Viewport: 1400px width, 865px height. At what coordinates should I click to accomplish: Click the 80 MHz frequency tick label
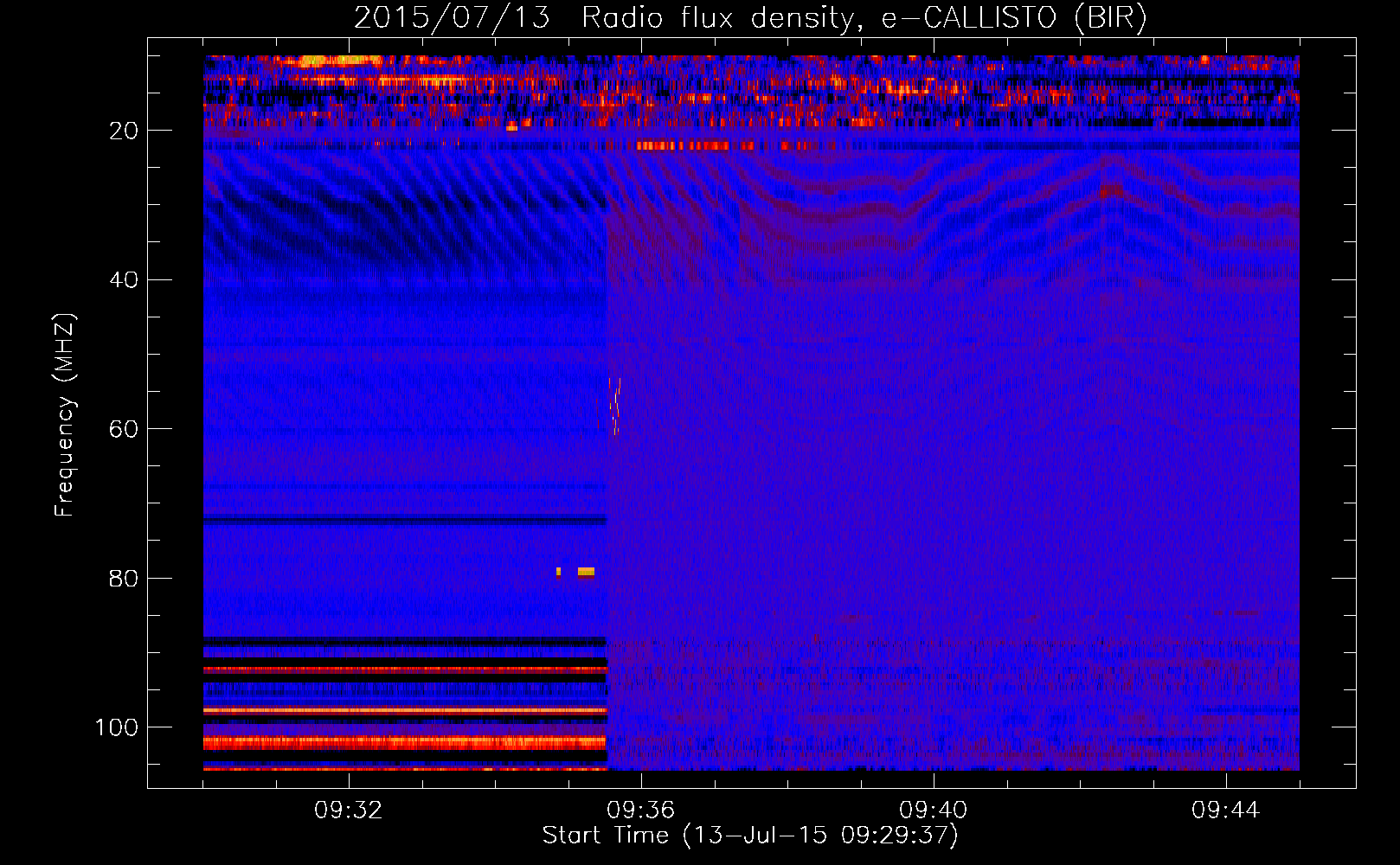pos(124,578)
